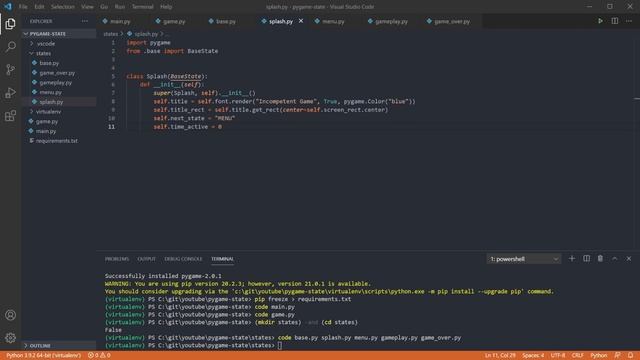This screenshot has height=360, width=640.
Task: Click the states breadcrumb segment
Action: (110, 34)
